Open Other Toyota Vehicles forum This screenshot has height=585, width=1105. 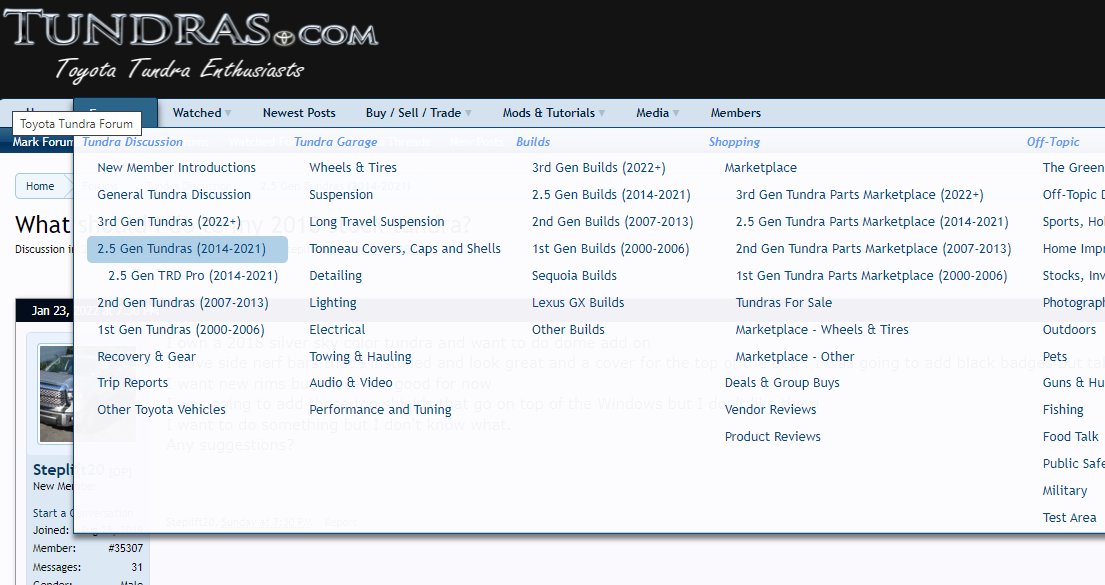pos(161,410)
